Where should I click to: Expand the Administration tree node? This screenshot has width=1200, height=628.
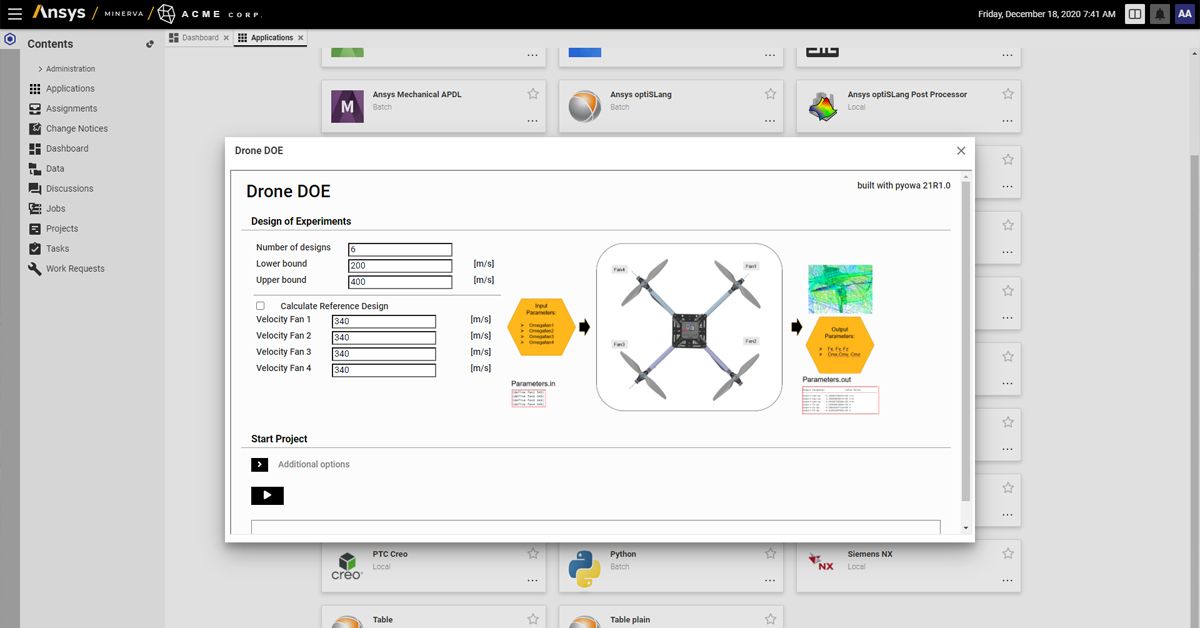pos(40,69)
